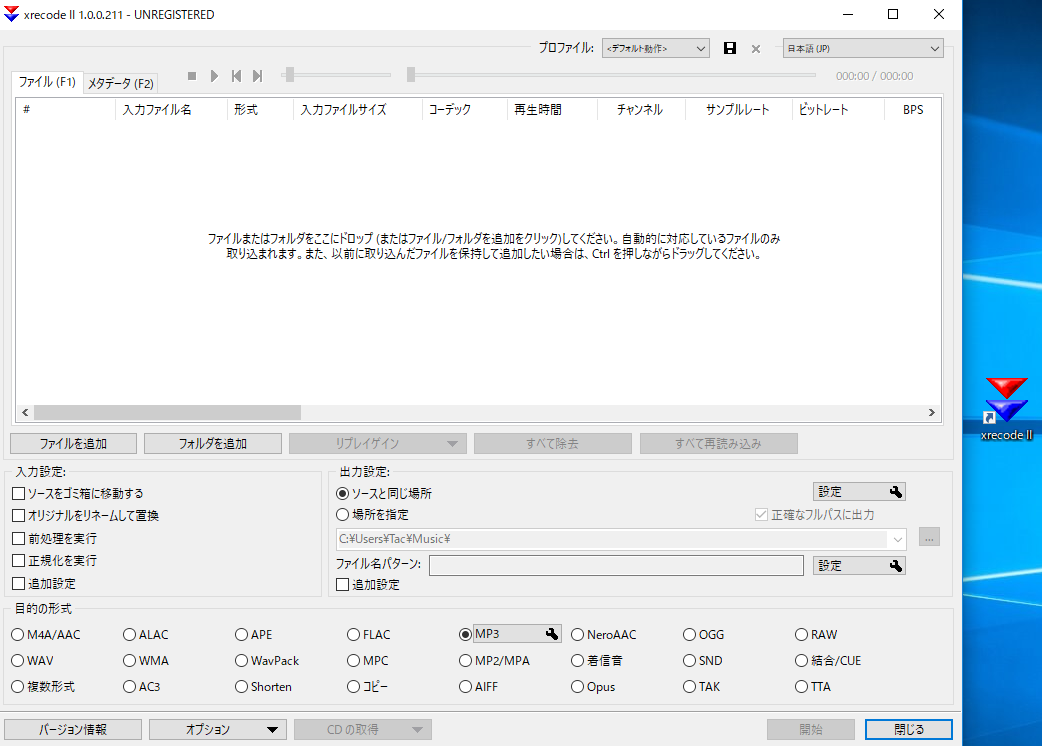Click the browse ... button for output path
Viewport: 1042px width, 746px height.
(929, 537)
